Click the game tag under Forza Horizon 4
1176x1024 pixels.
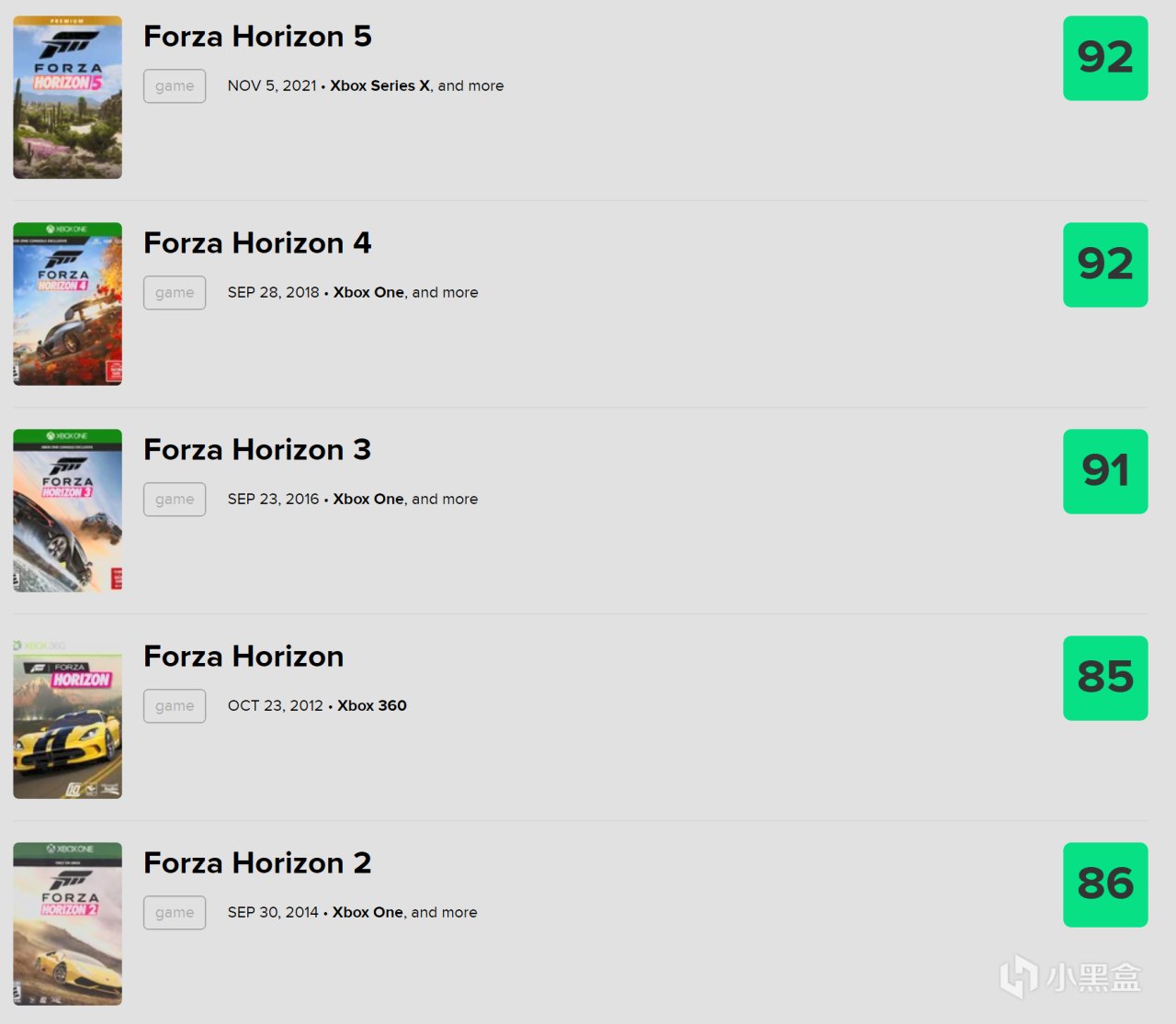175,293
